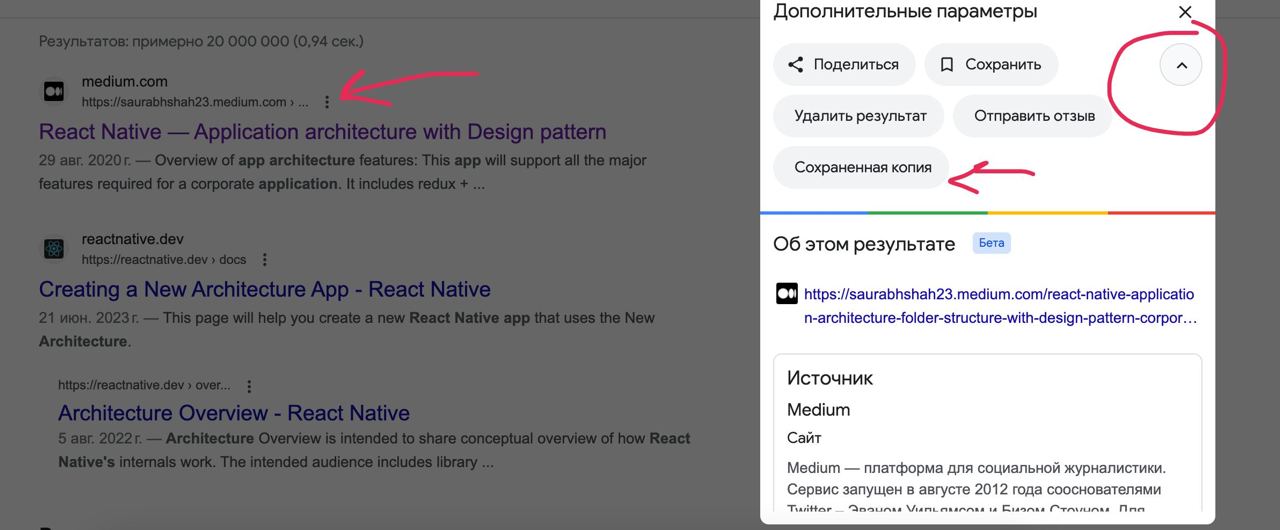Click the Удалить результат button

(860, 116)
